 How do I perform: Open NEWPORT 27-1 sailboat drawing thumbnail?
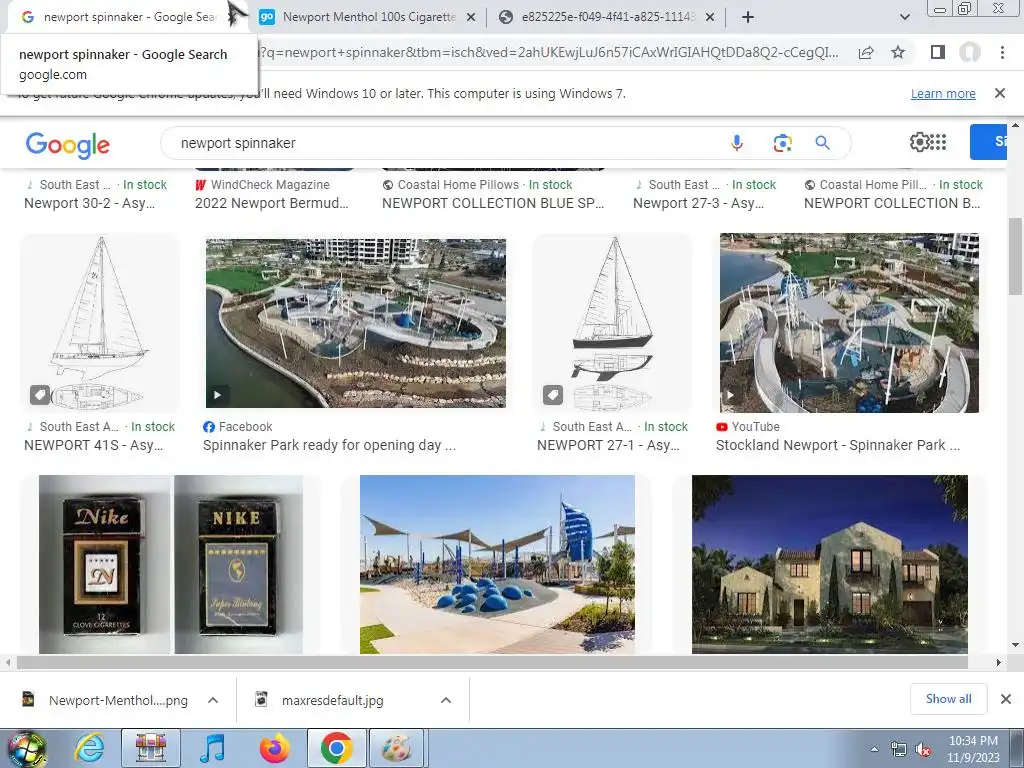pos(612,323)
